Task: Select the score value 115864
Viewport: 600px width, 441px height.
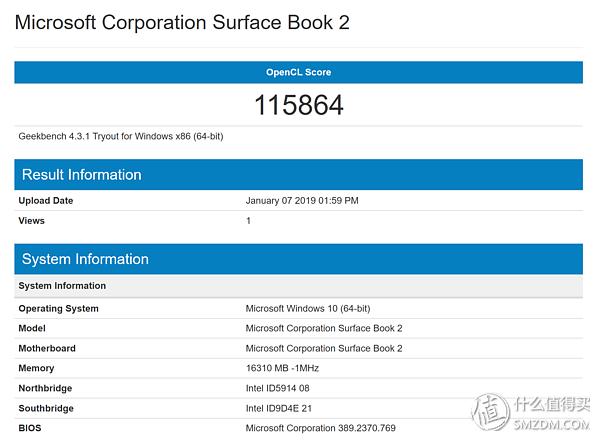Action: point(299,105)
